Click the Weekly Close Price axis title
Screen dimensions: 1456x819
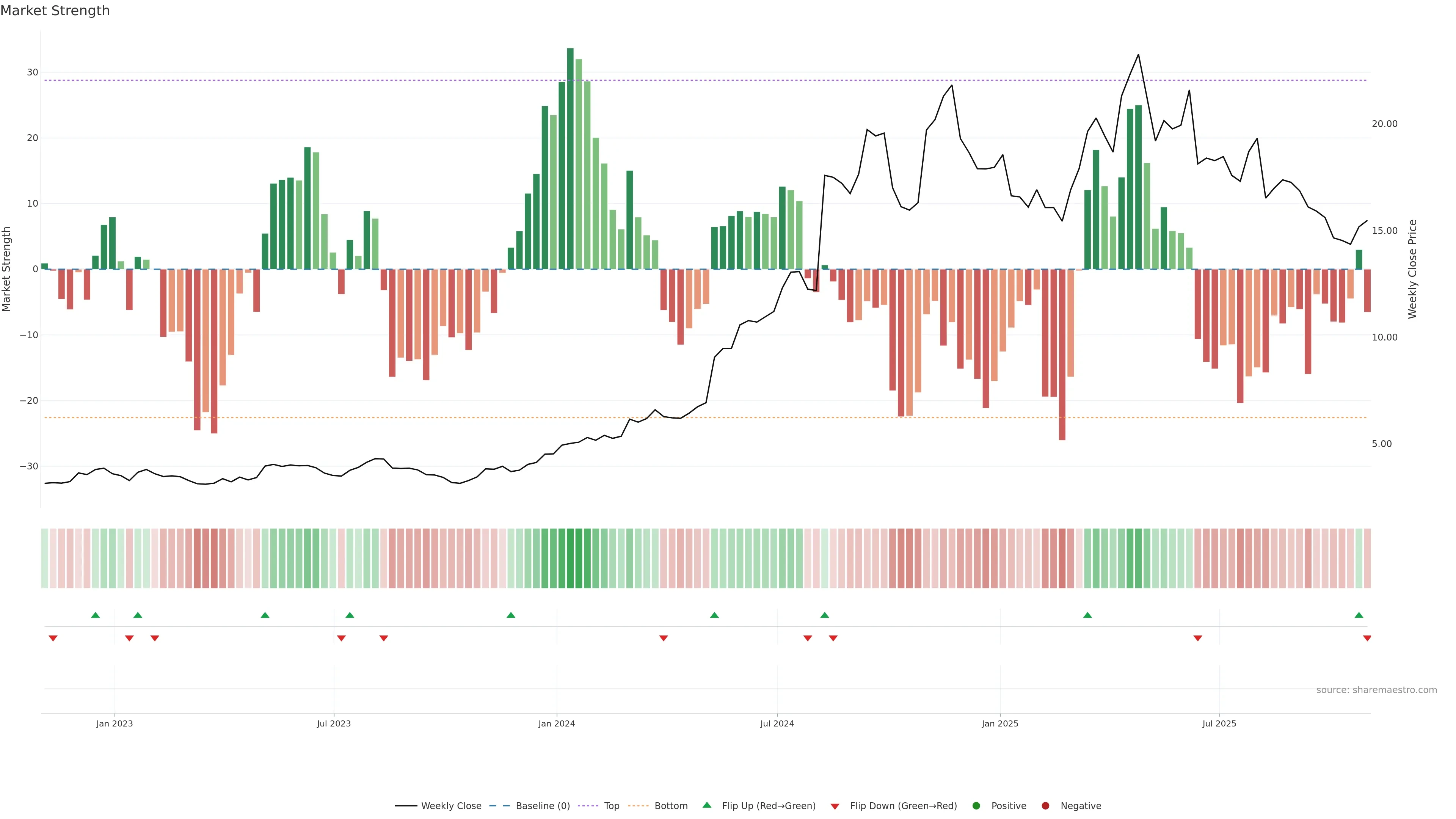point(1412,269)
